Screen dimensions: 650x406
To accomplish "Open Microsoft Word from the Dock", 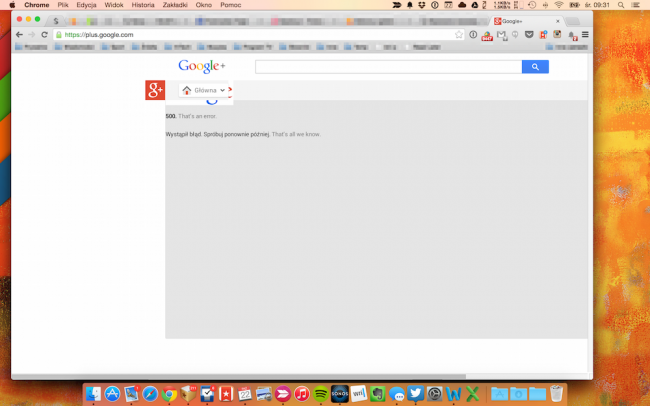I will tap(454, 394).
